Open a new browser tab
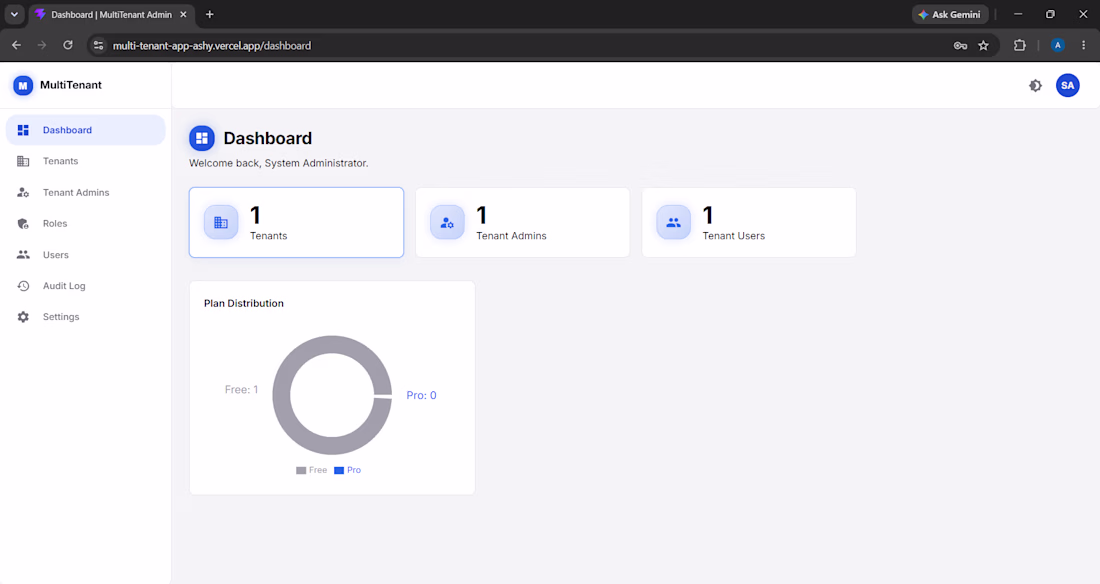The width and height of the screenshot is (1100, 584). point(209,14)
